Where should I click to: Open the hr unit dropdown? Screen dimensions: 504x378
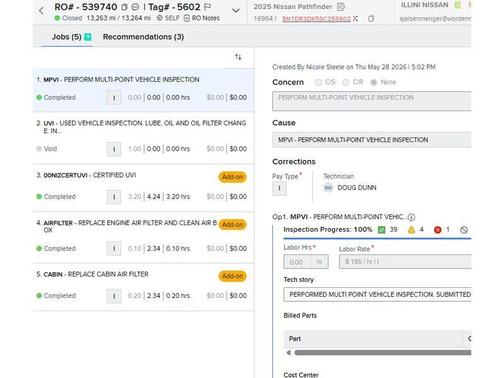319,262
